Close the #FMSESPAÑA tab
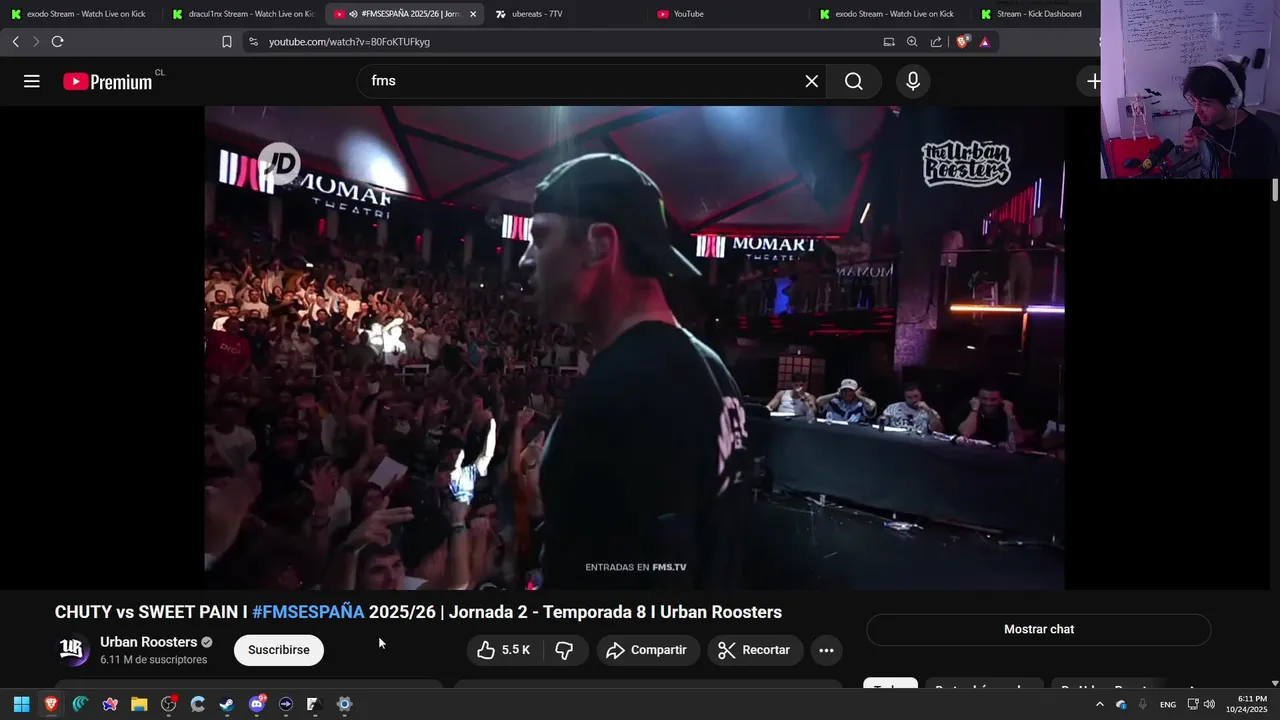This screenshot has height=720, width=1280. tap(473, 14)
